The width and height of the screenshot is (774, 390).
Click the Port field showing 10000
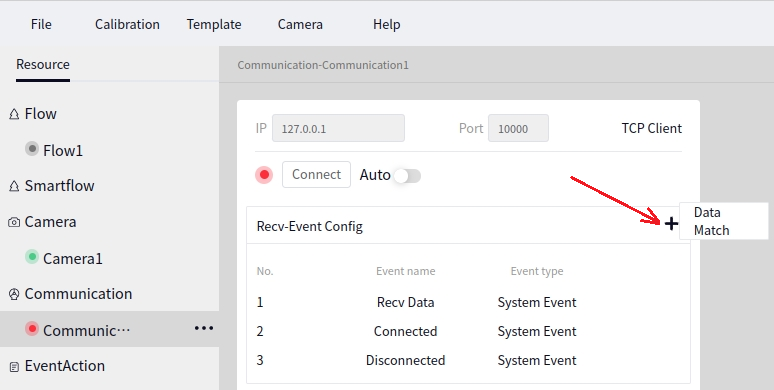tap(518, 128)
